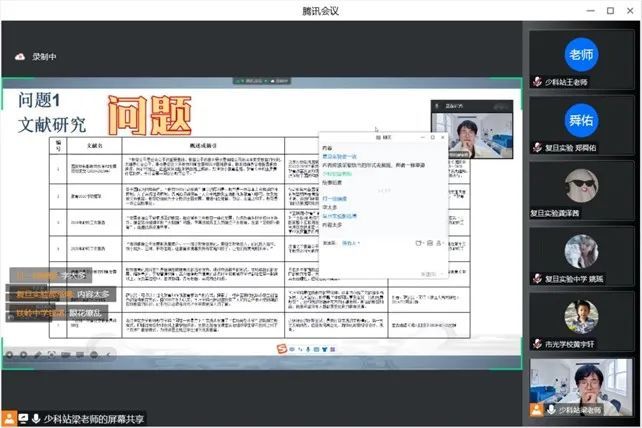Click the Sogou voice input microphone icon
Screen dimensions: 642x428
click(x=308, y=349)
